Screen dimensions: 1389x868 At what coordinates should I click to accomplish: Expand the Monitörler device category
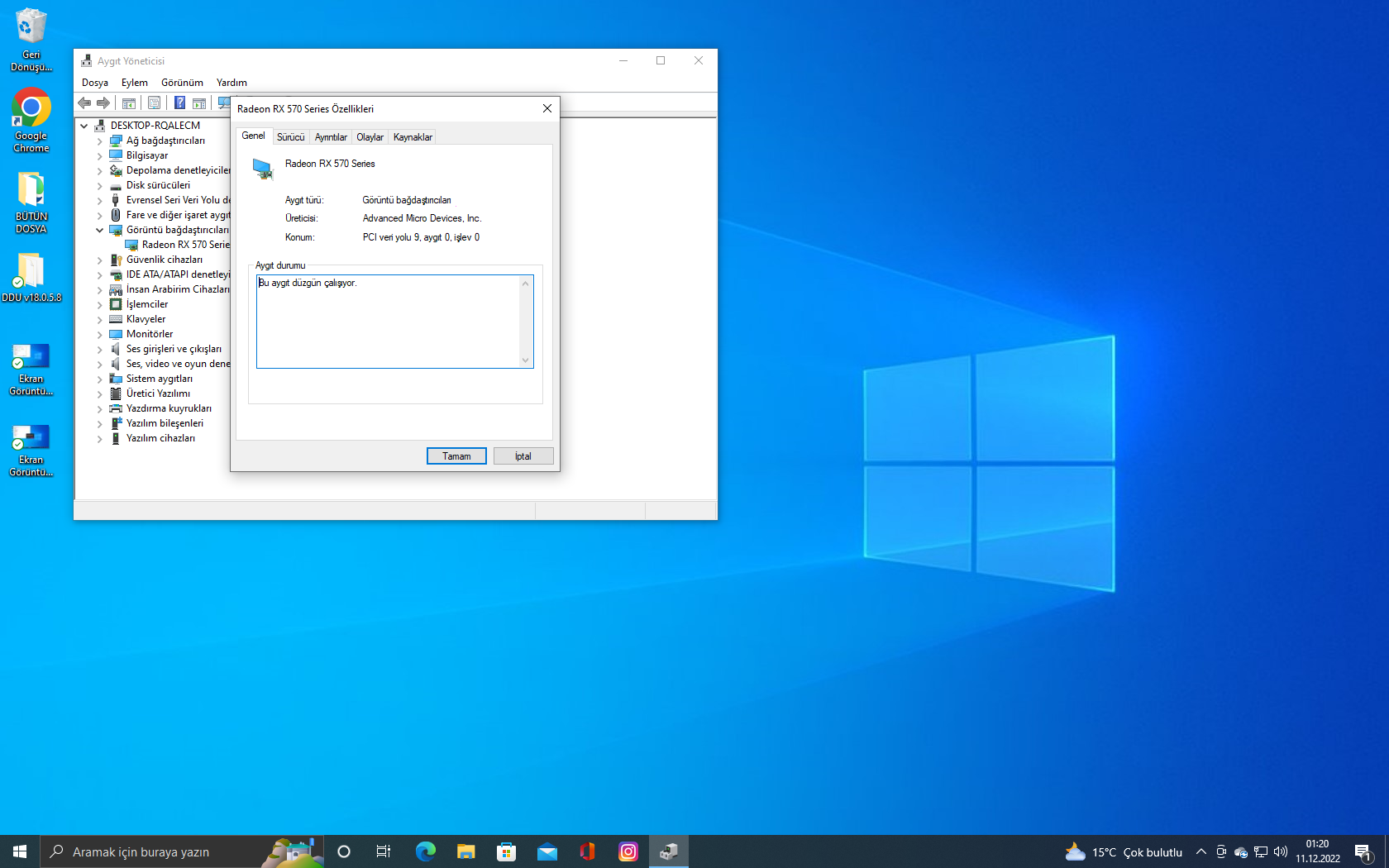(100, 335)
